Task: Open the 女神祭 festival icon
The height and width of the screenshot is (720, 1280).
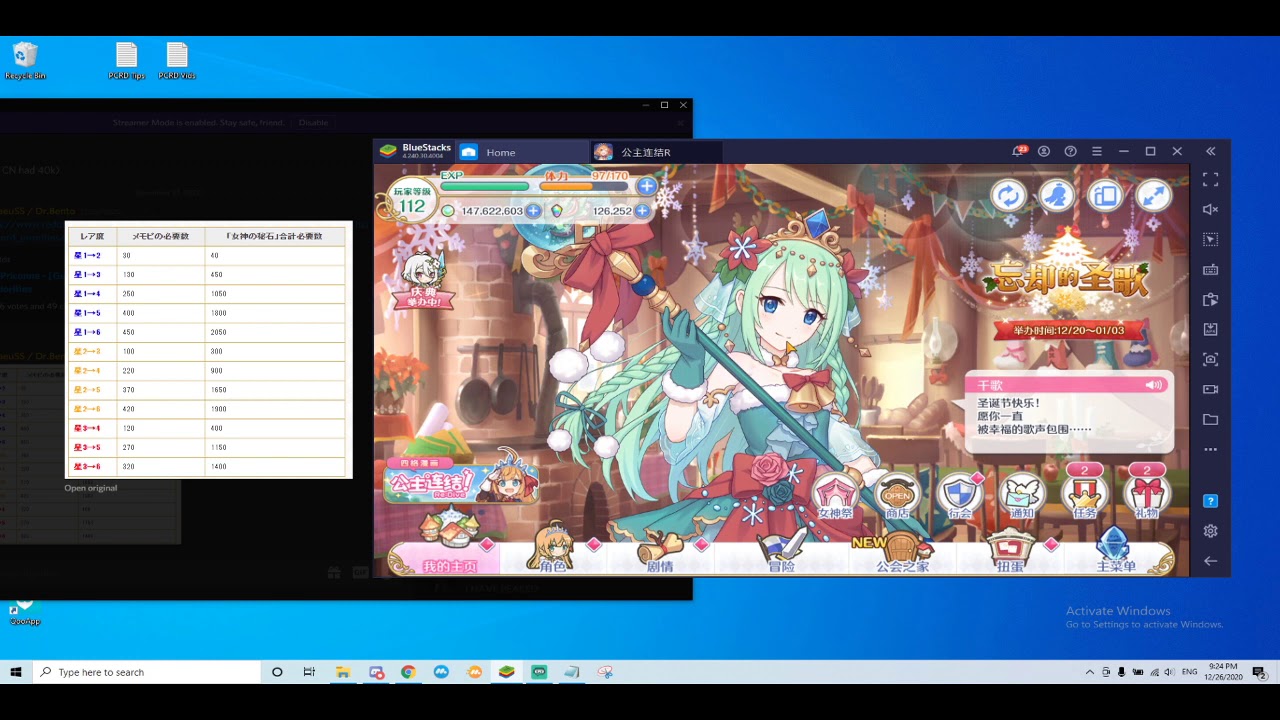Action: tap(836, 497)
